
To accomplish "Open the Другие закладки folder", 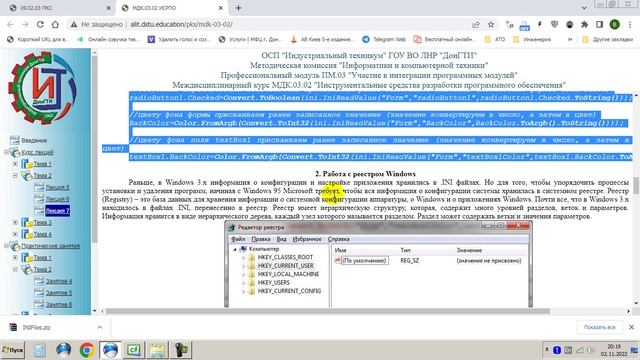I will [608, 39].
